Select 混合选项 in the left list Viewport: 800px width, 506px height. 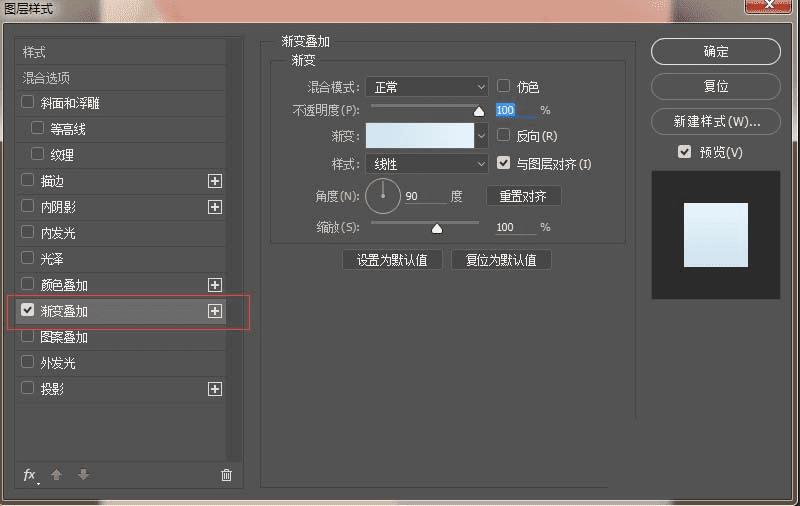coord(120,78)
